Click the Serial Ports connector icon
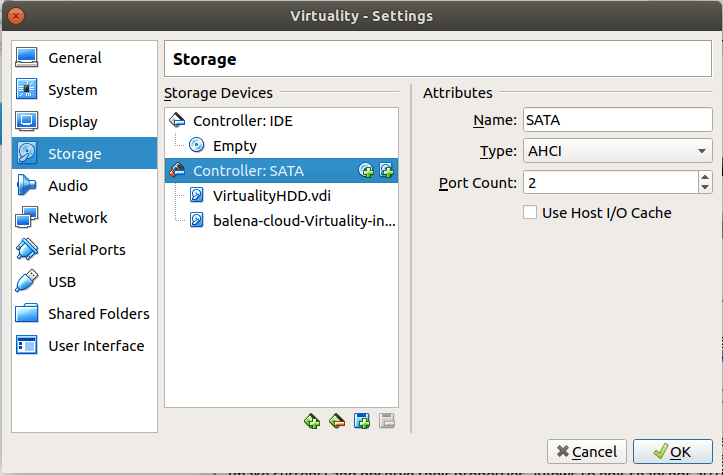The height and width of the screenshot is (475, 723). pos(27,249)
